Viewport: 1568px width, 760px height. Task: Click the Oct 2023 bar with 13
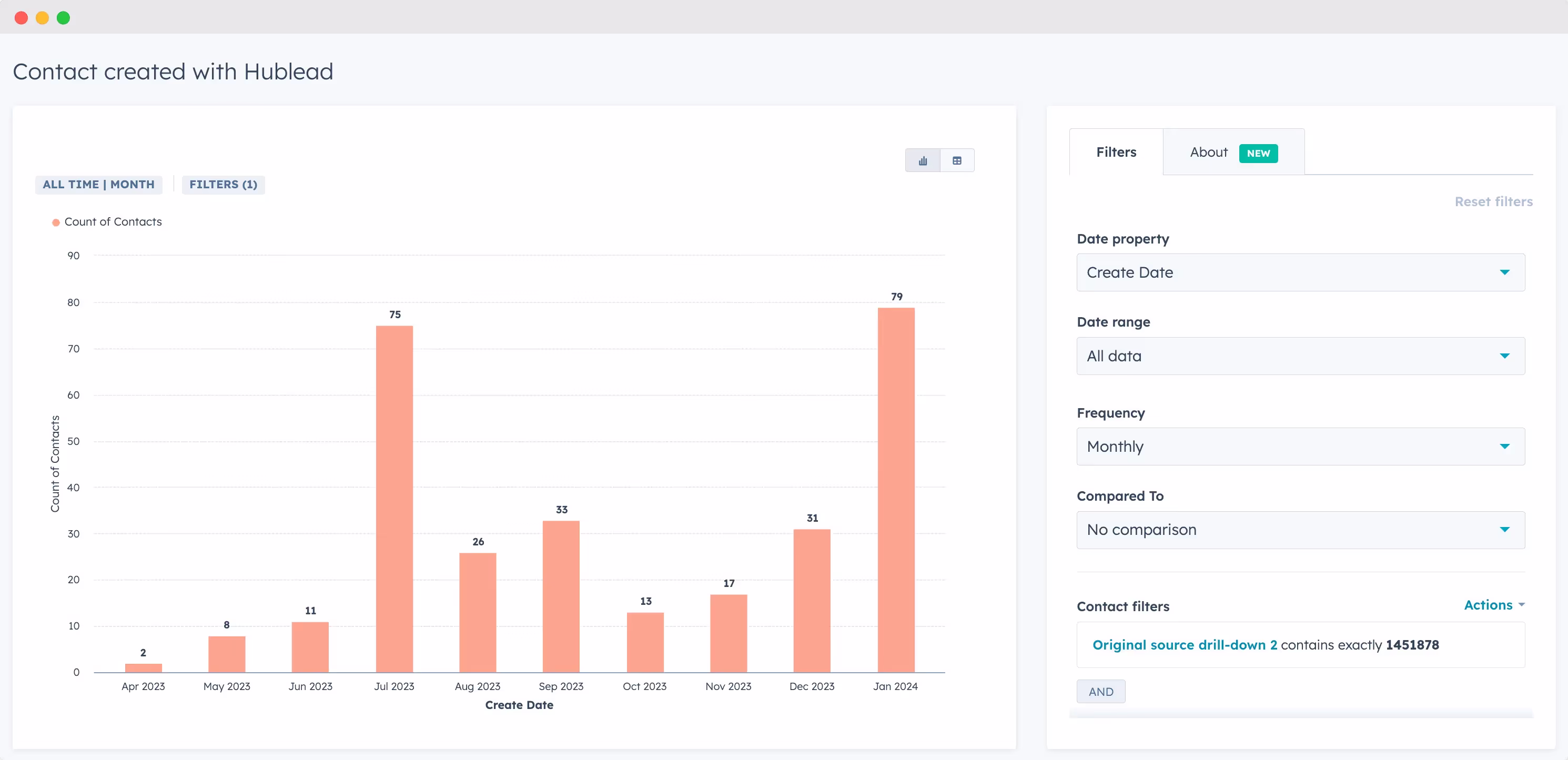[645, 643]
